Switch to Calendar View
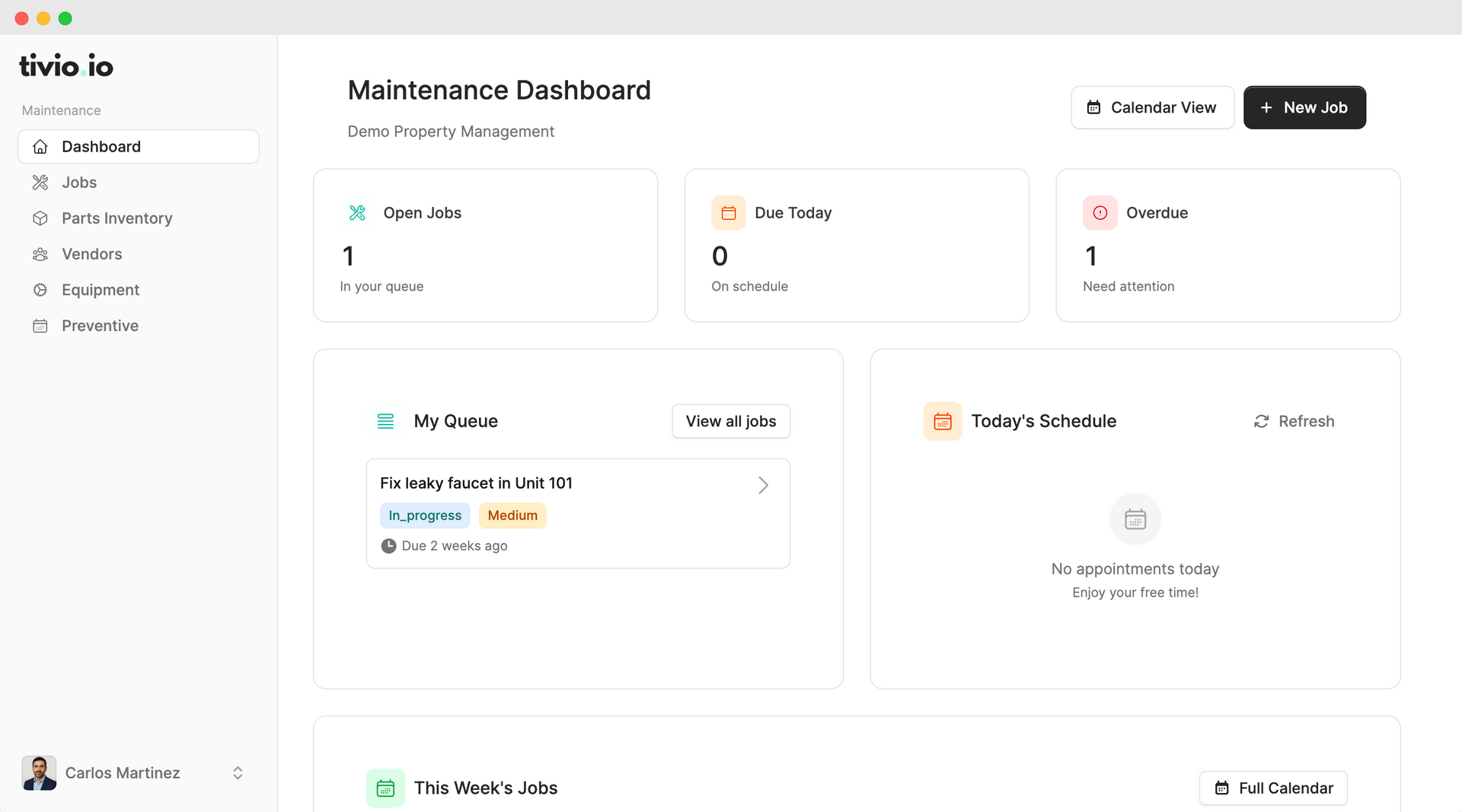Image resolution: width=1462 pixels, height=812 pixels. pyautogui.click(x=1152, y=107)
